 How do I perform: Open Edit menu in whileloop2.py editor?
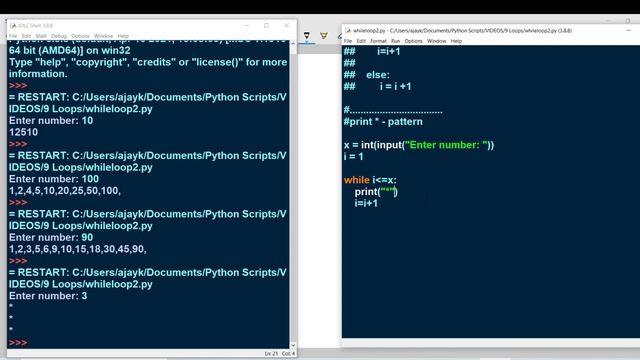pyautogui.click(x=361, y=41)
